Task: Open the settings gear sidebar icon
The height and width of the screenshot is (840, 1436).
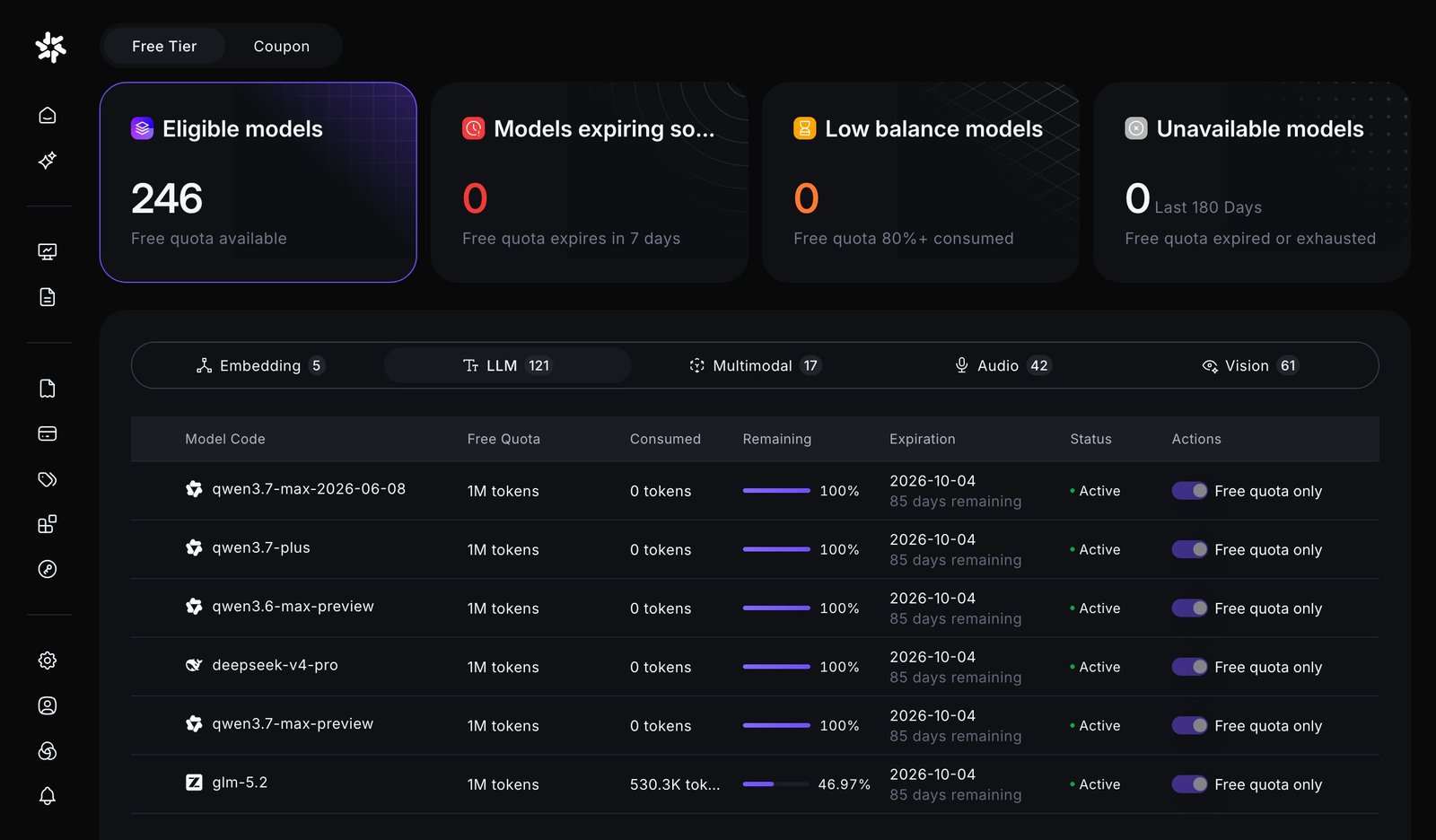Action: (x=48, y=661)
